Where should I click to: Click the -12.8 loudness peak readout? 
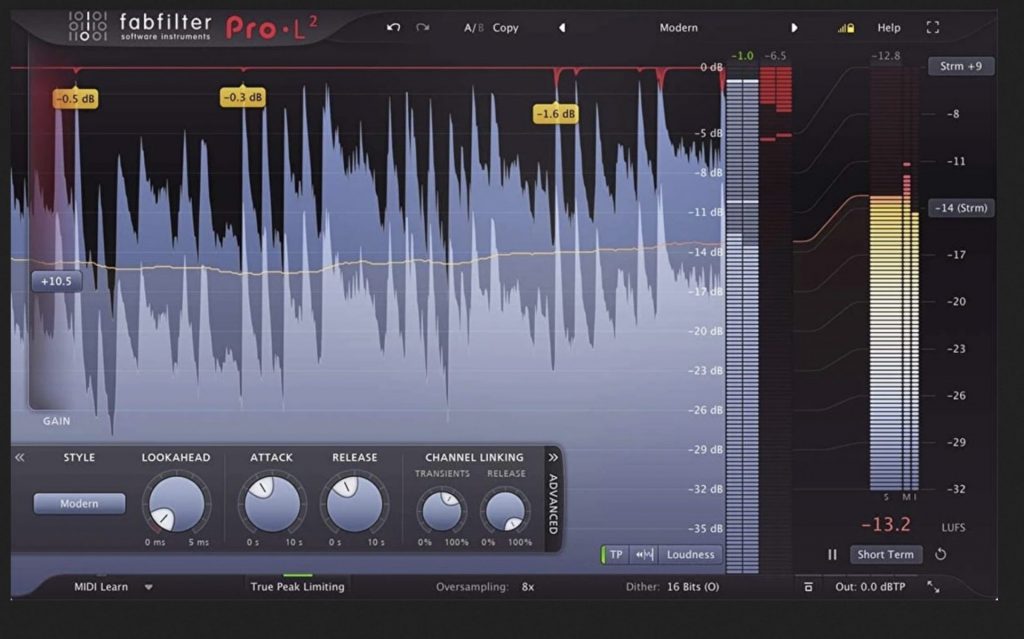pos(886,56)
